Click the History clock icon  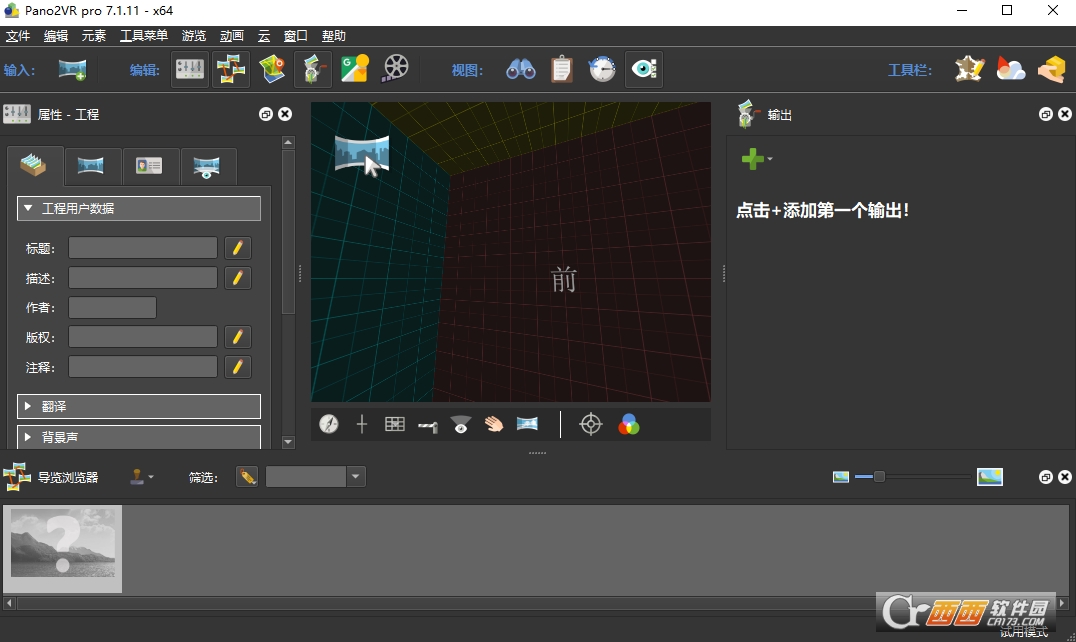(x=603, y=69)
